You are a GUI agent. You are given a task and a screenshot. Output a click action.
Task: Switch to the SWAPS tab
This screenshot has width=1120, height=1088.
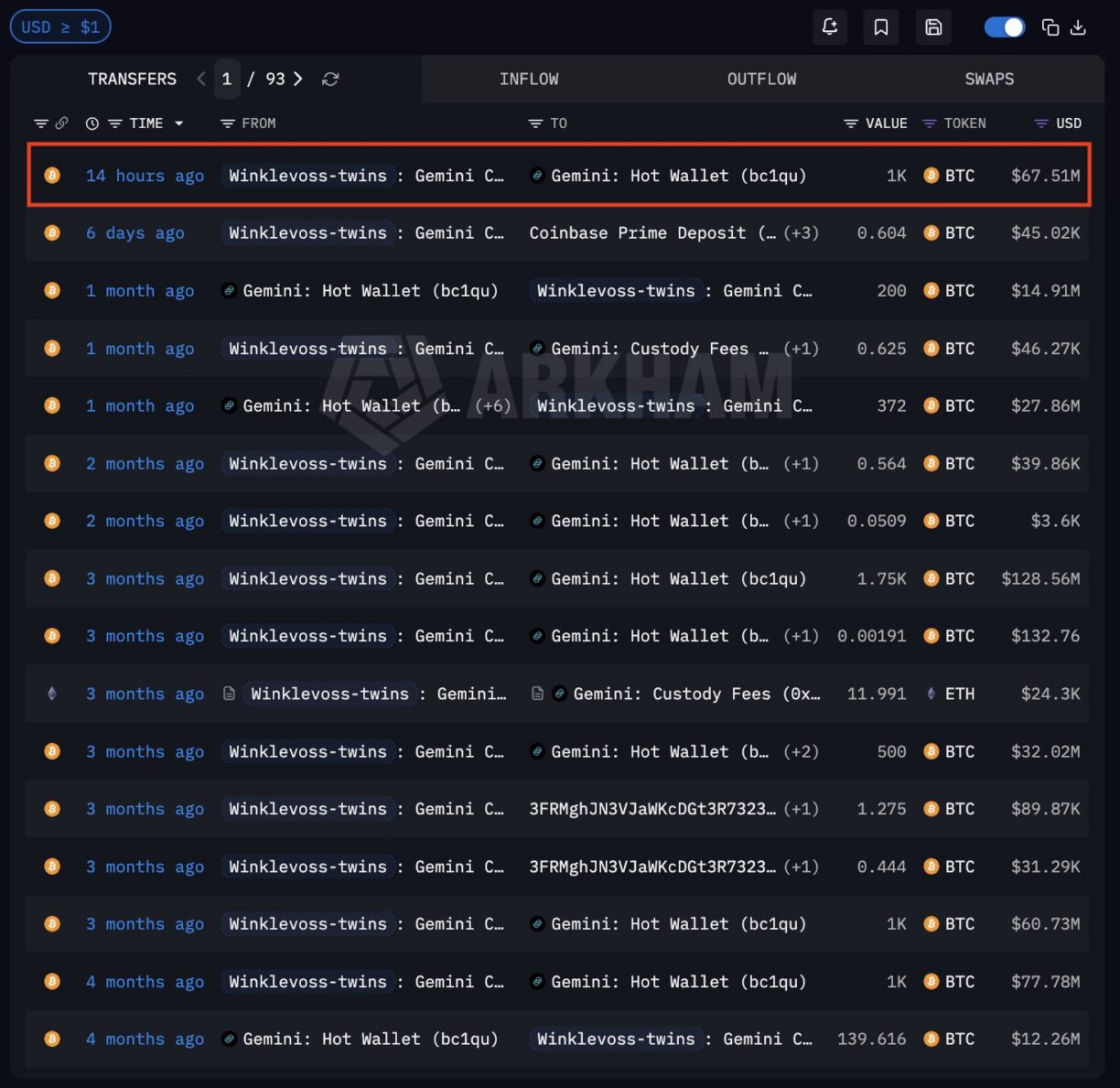click(989, 80)
